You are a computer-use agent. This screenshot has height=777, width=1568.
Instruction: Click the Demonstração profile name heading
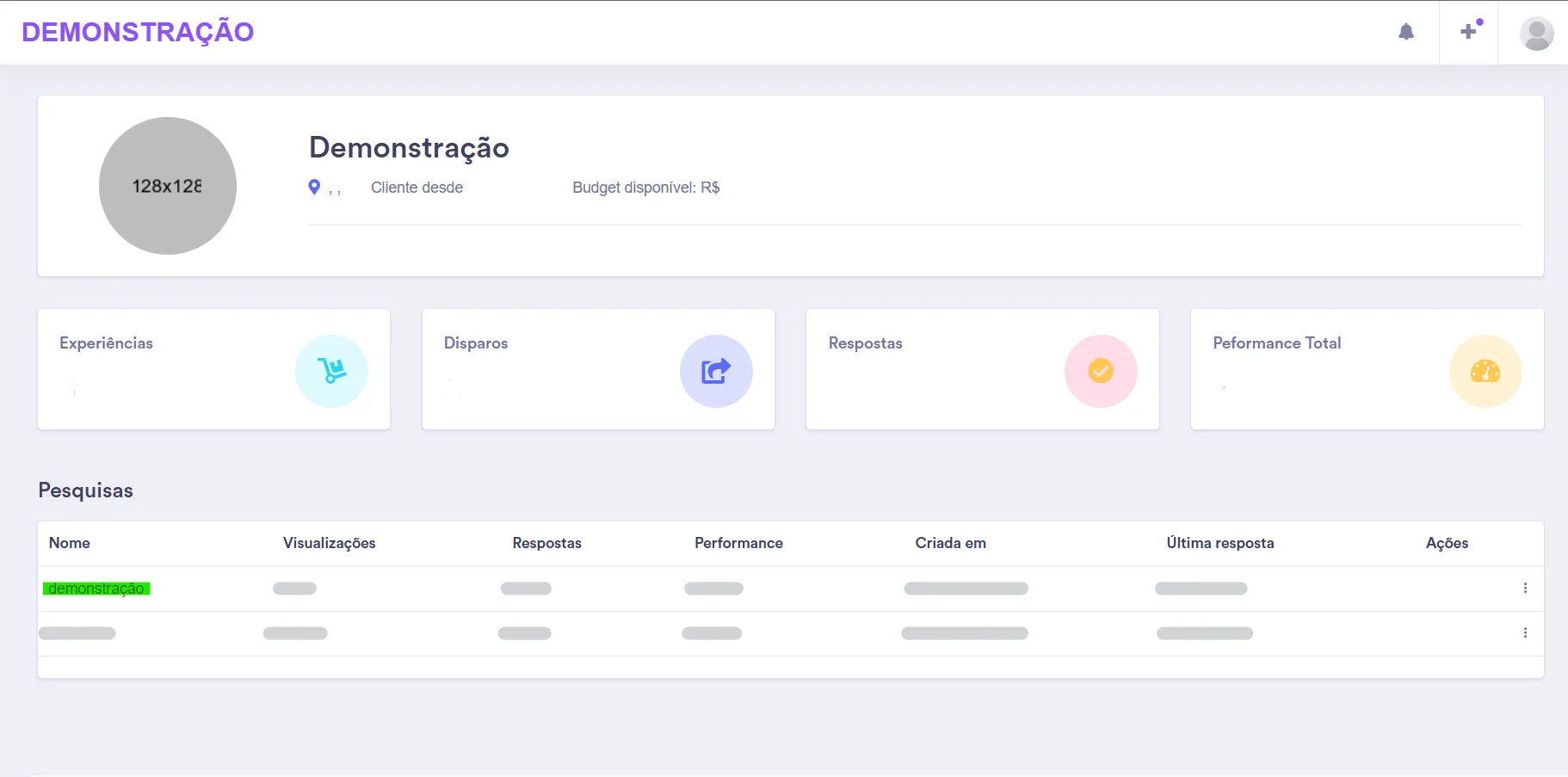pyautogui.click(x=410, y=148)
